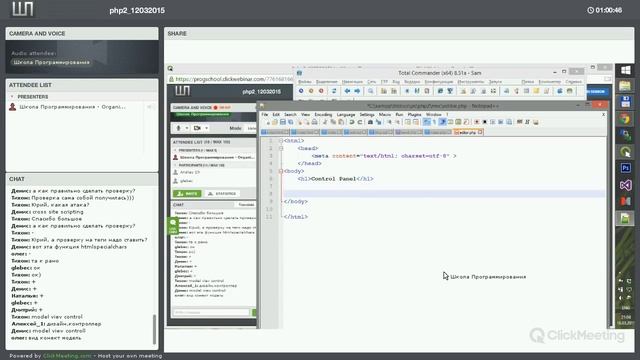
Task: Follow the ClickMeeting.com link in footer
Action: pyautogui.click(x=67, y=356)
